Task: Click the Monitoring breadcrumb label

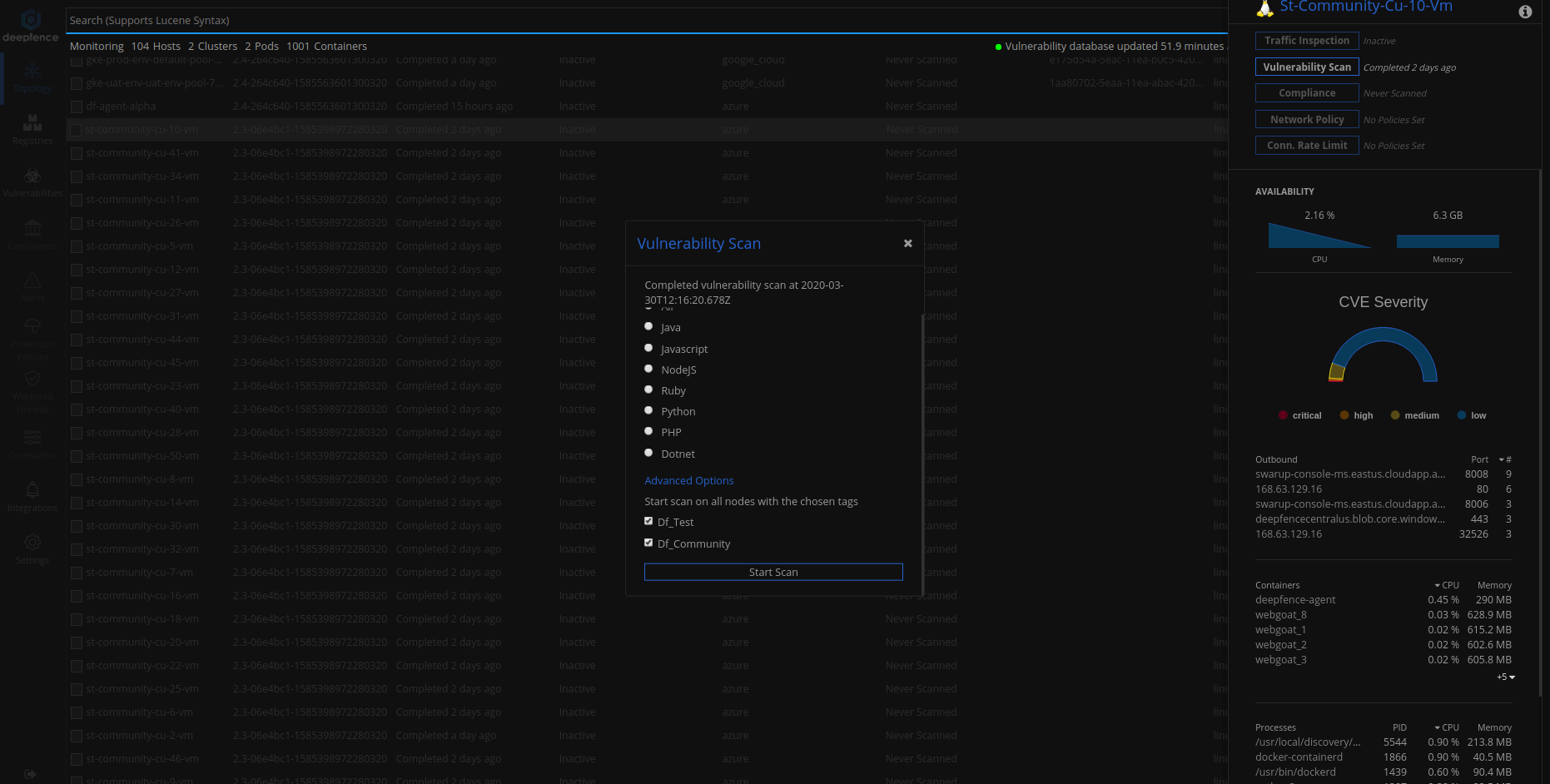Action: point(97,47)
